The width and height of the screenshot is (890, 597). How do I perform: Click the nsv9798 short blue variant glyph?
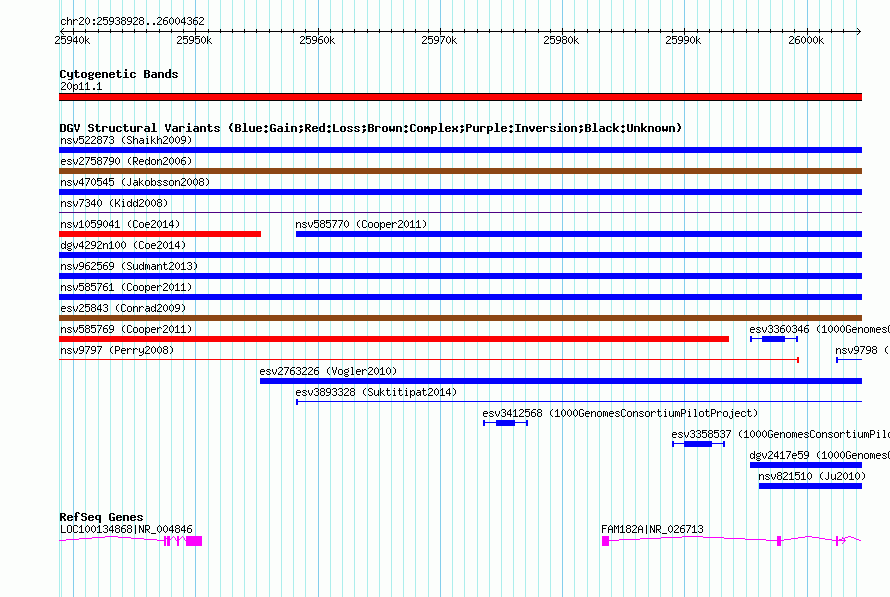coord(849,360)
